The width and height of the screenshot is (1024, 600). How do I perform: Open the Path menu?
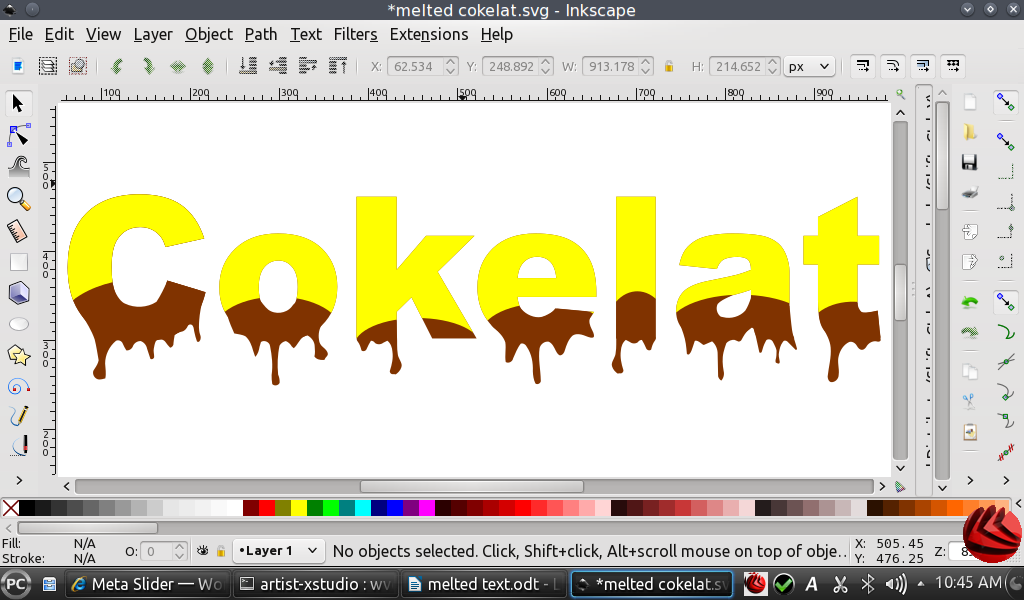pyautogui.click(x=261, y=34)
